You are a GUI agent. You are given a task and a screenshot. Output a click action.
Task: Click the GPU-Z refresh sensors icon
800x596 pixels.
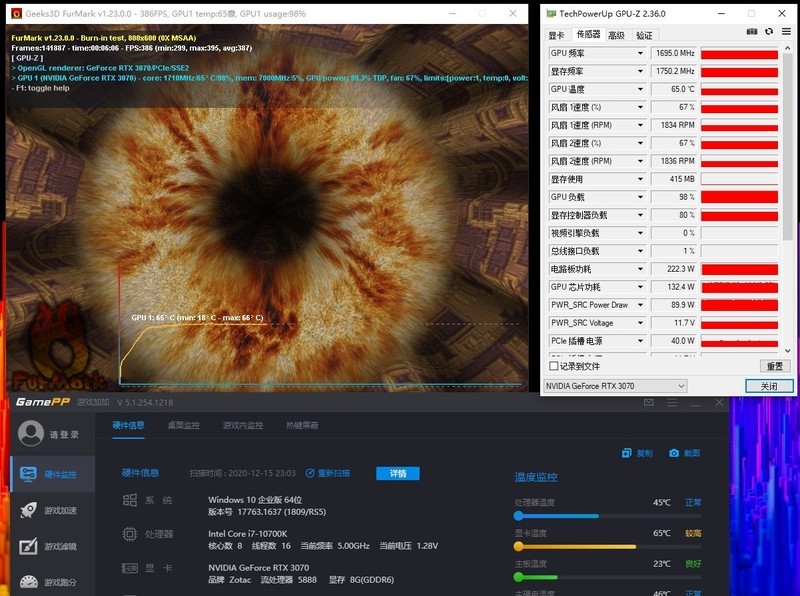coord(769,31)
